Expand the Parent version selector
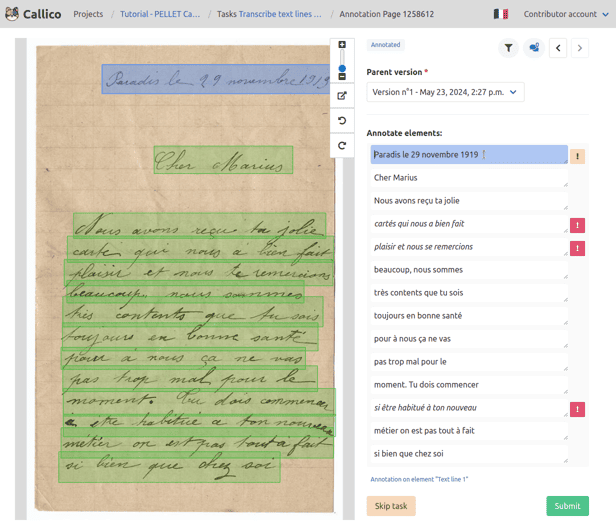Viewport: 616px width, 529px height. tap(445, 92)
